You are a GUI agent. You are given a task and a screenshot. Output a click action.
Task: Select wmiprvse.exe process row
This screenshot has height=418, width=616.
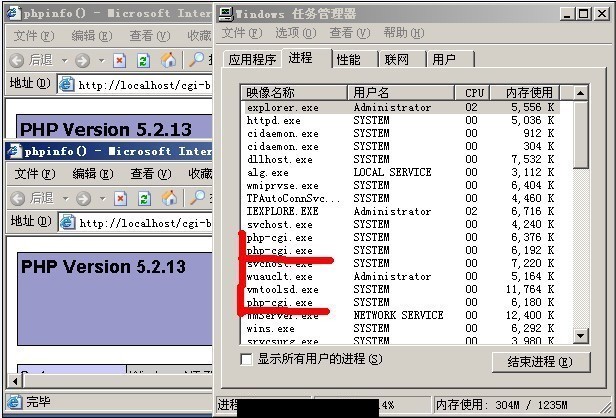point(400,185)
